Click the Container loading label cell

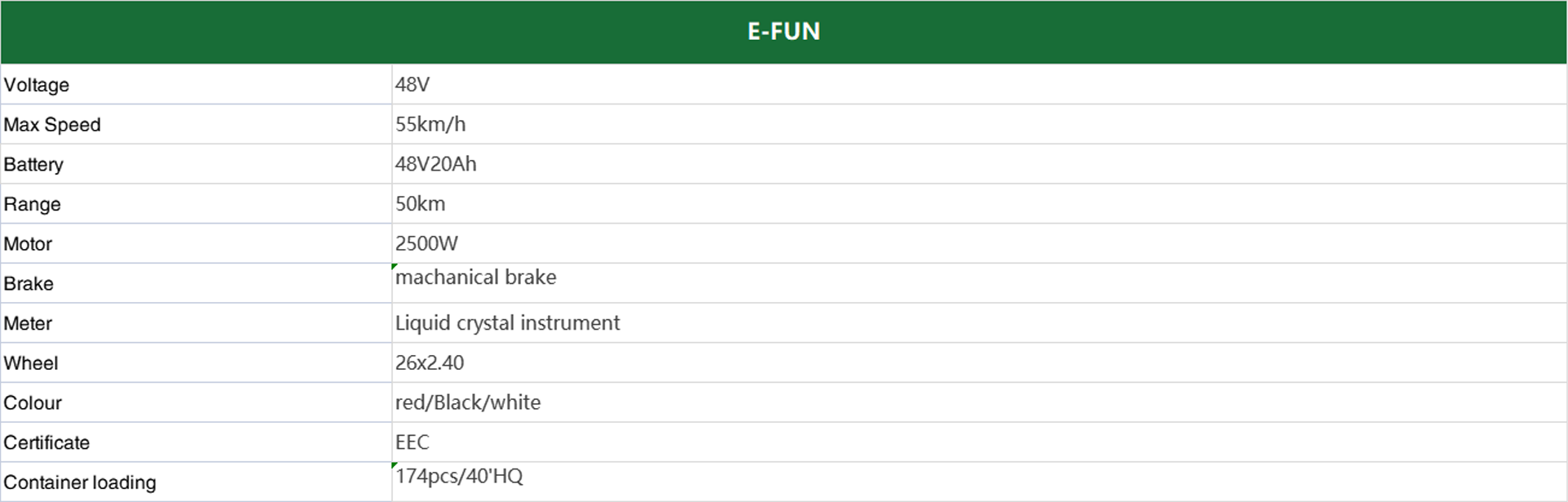tap(196, 482)
